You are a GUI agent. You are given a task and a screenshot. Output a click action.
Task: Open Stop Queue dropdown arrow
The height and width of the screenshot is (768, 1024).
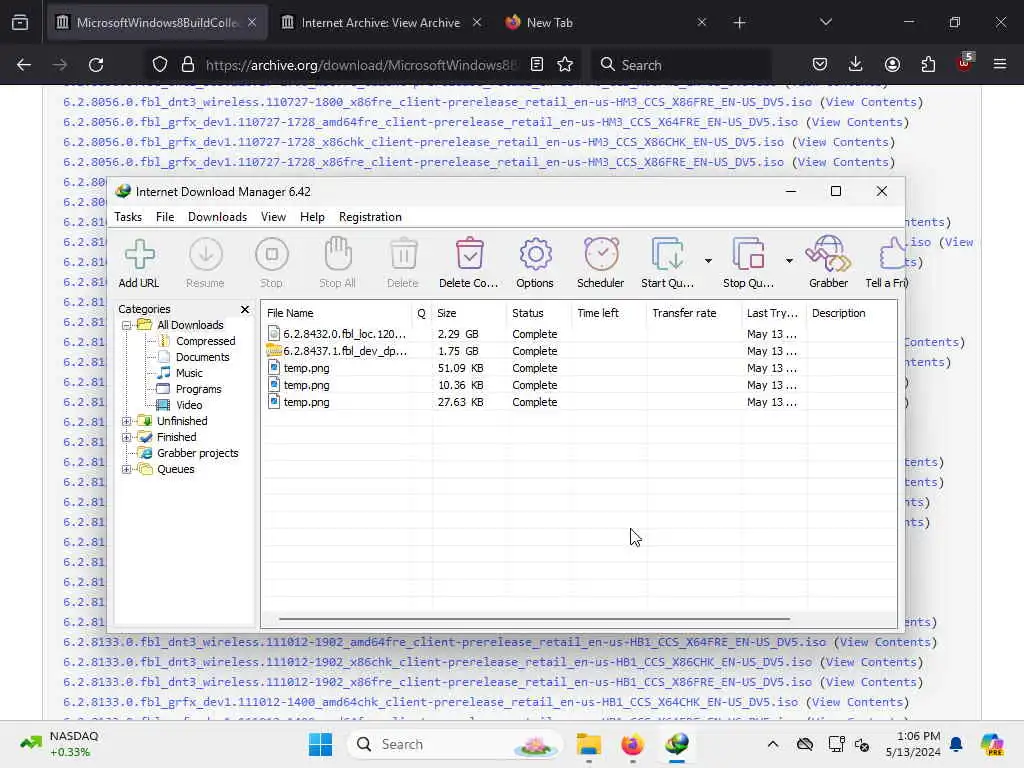(789, 261)
